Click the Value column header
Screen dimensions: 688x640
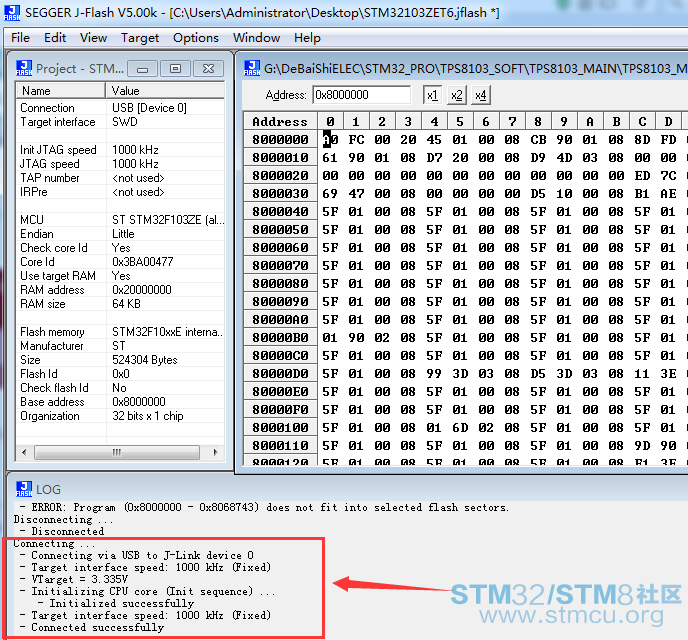(165, 91)
